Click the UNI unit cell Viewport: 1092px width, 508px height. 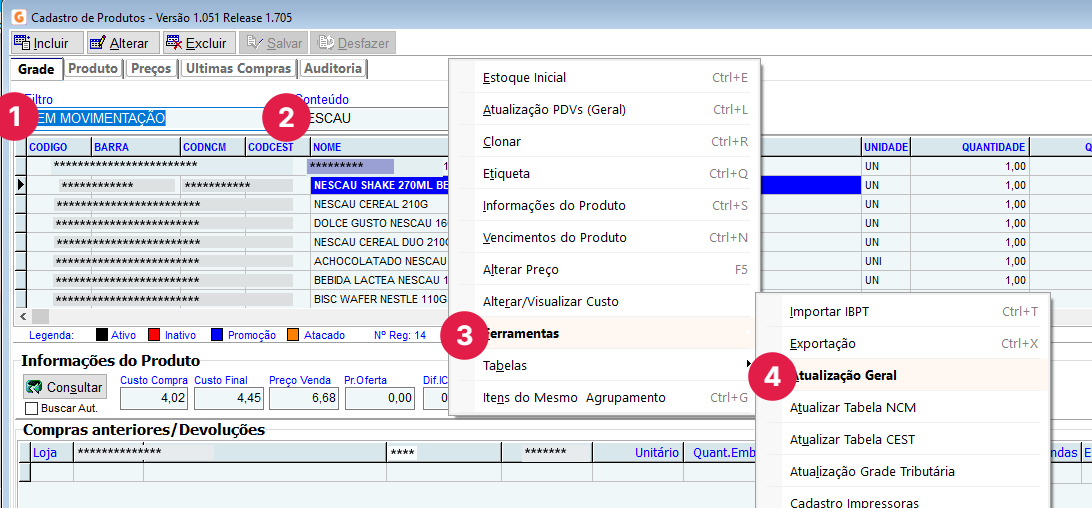(x=886, y=261)
